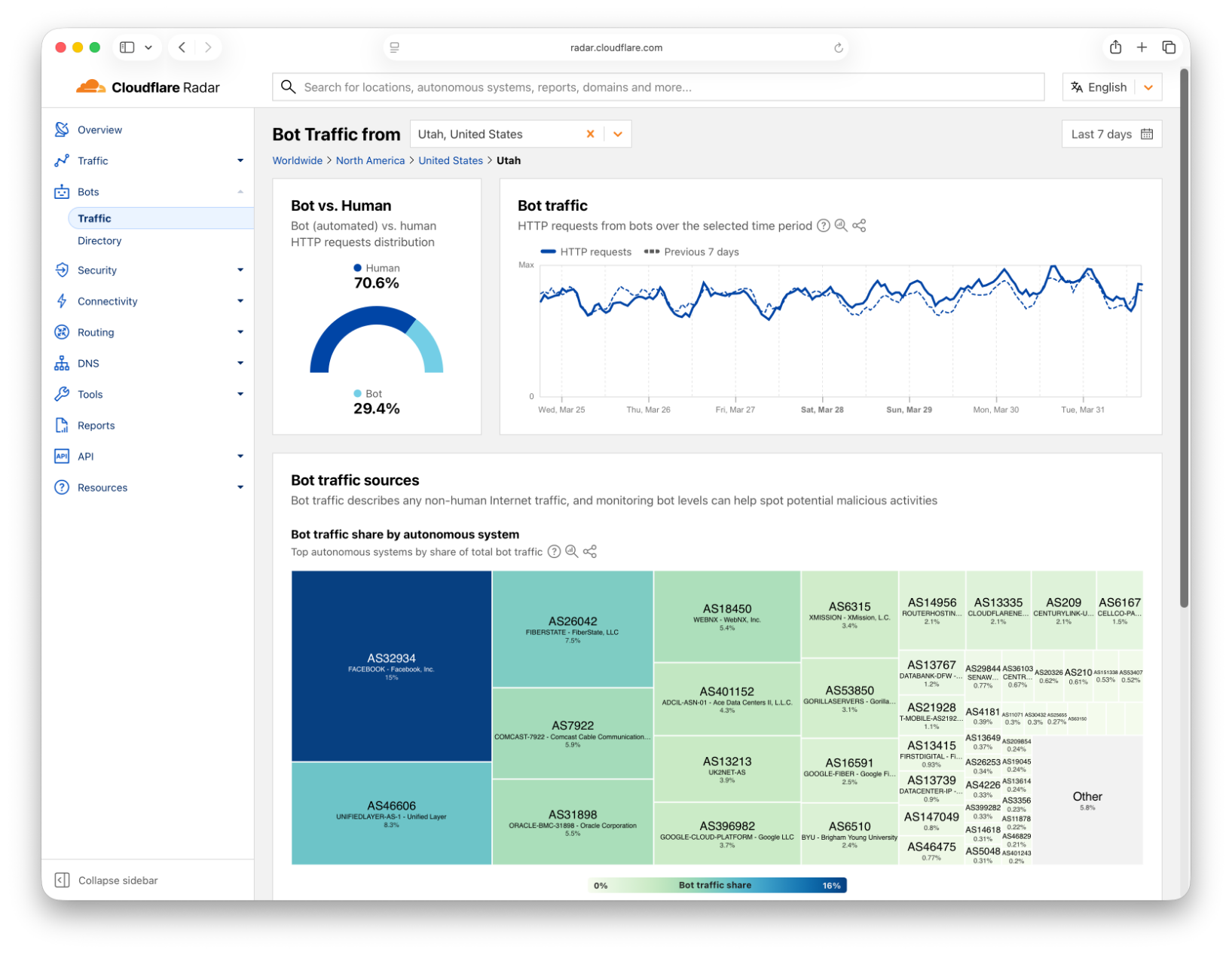Click Safari's share icon in toolbar

coord(1115,47)
